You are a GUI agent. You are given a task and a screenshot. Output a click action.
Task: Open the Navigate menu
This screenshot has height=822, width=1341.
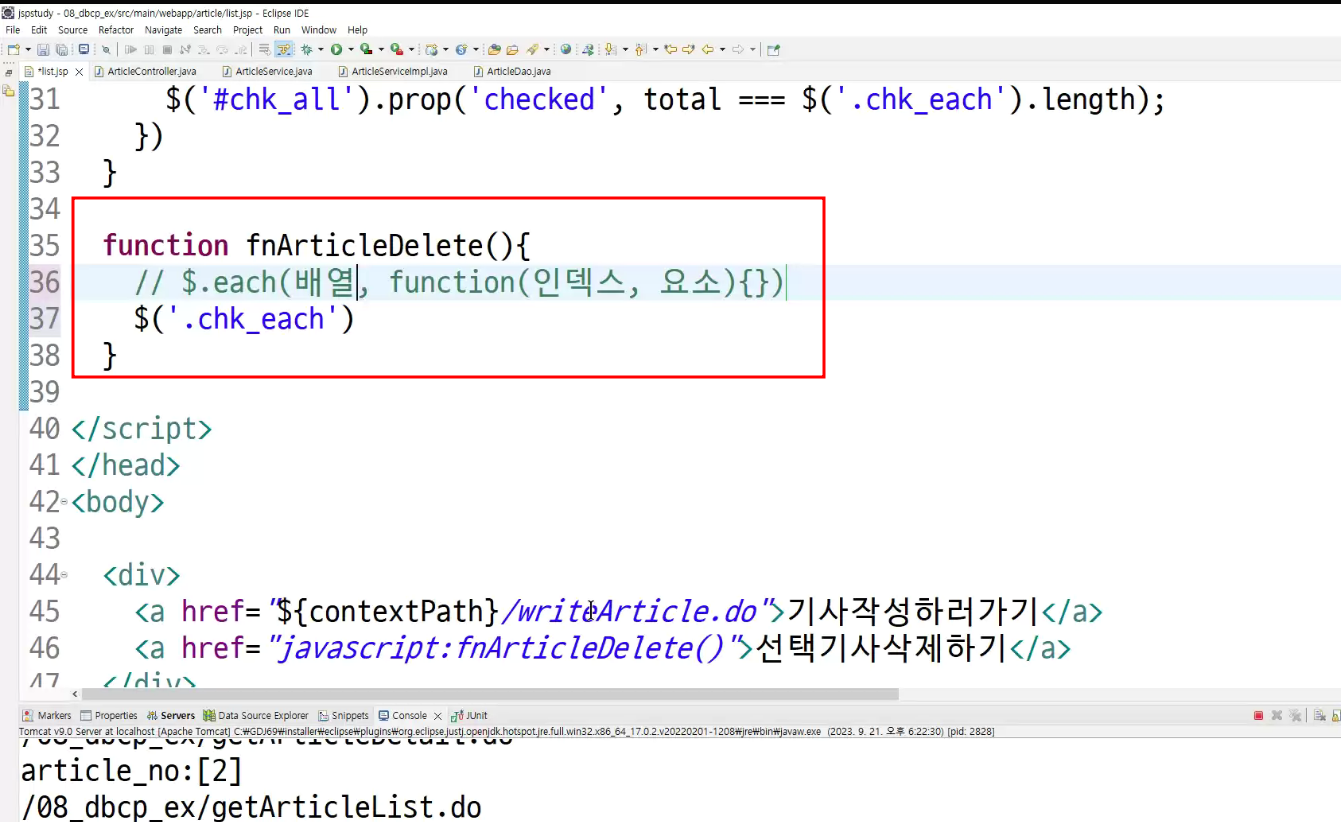coord(164,30)
